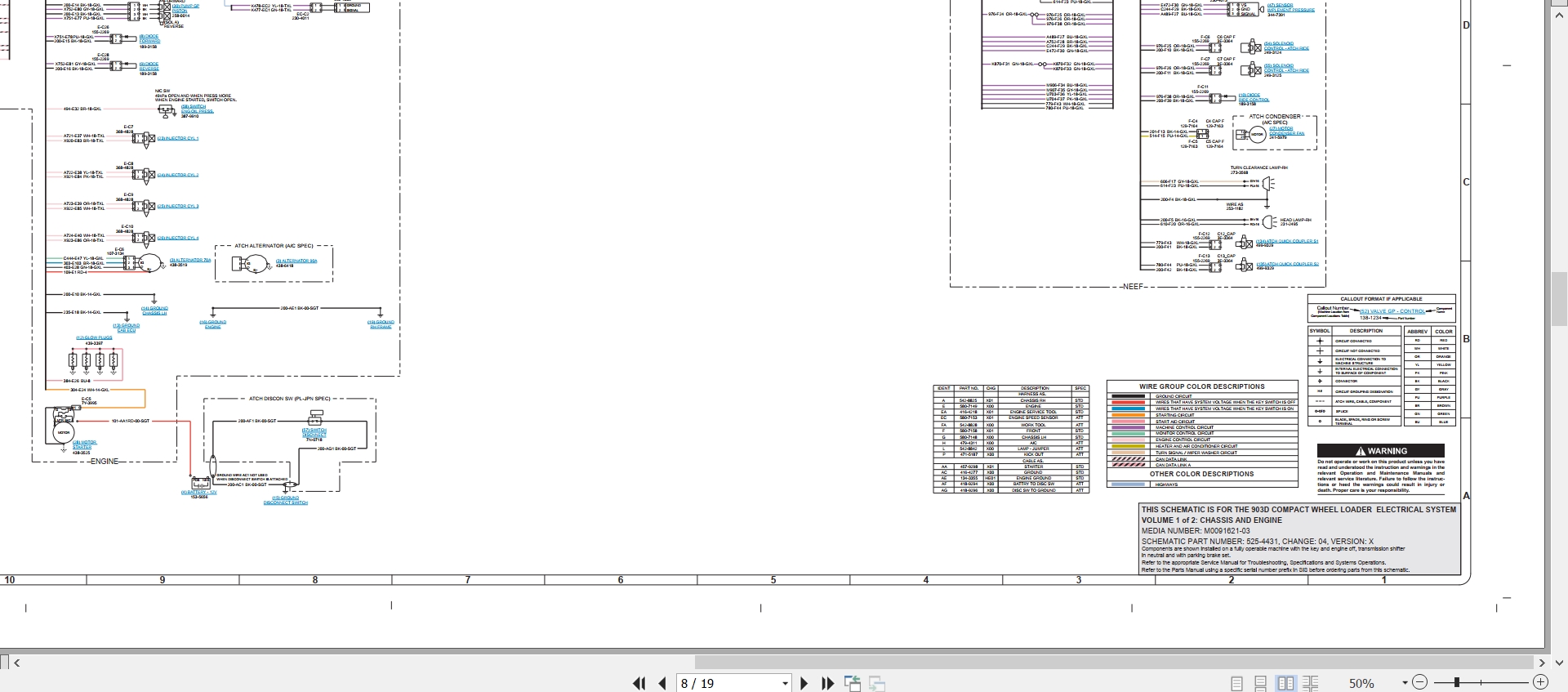The image size is (1568, 692).
Task: Click the Wire Group Color Descriptions heading
Action: (x=1202, y=386)
